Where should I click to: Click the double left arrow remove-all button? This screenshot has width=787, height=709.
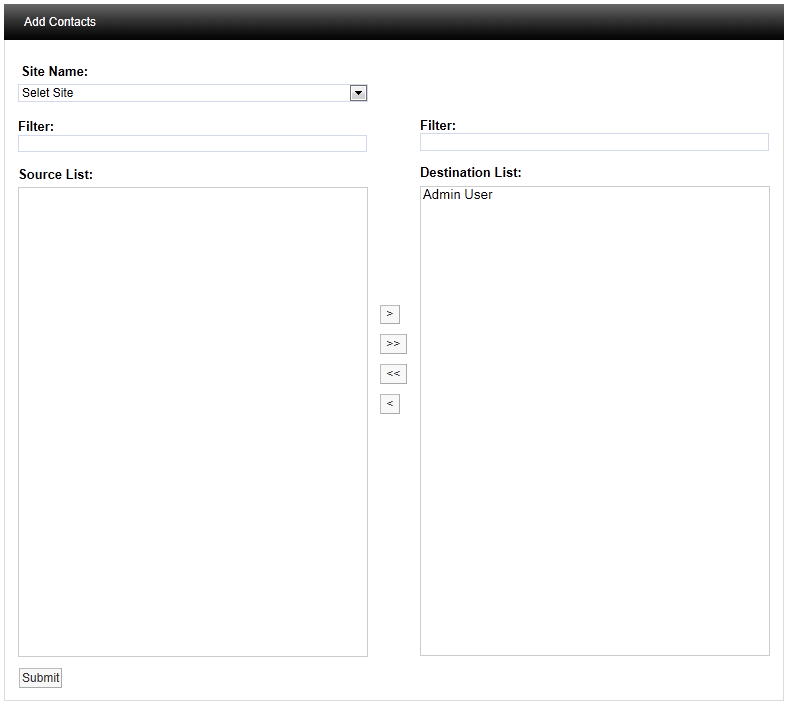[x=393, y=374]
